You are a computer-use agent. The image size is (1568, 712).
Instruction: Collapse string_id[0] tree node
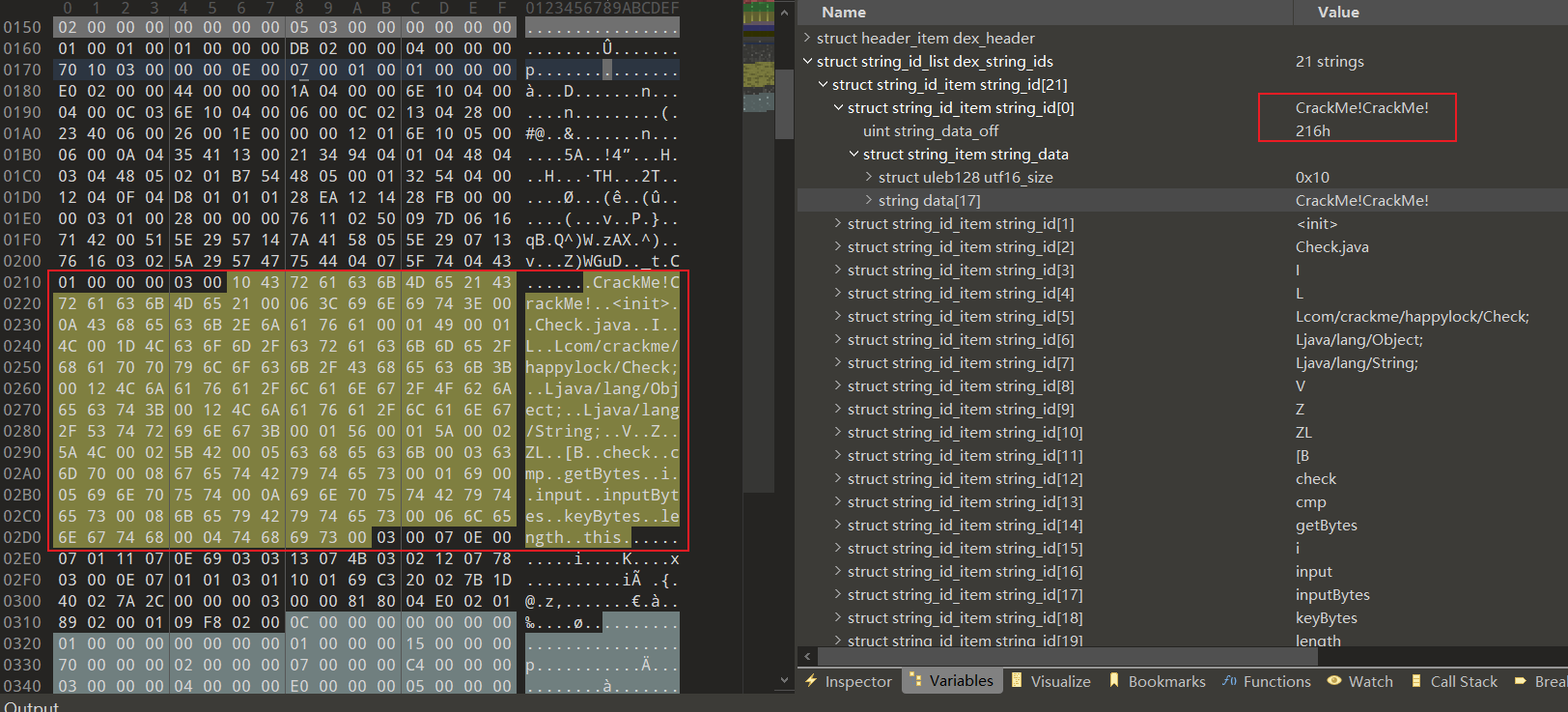pyautogui.click(x=838, y=107)
